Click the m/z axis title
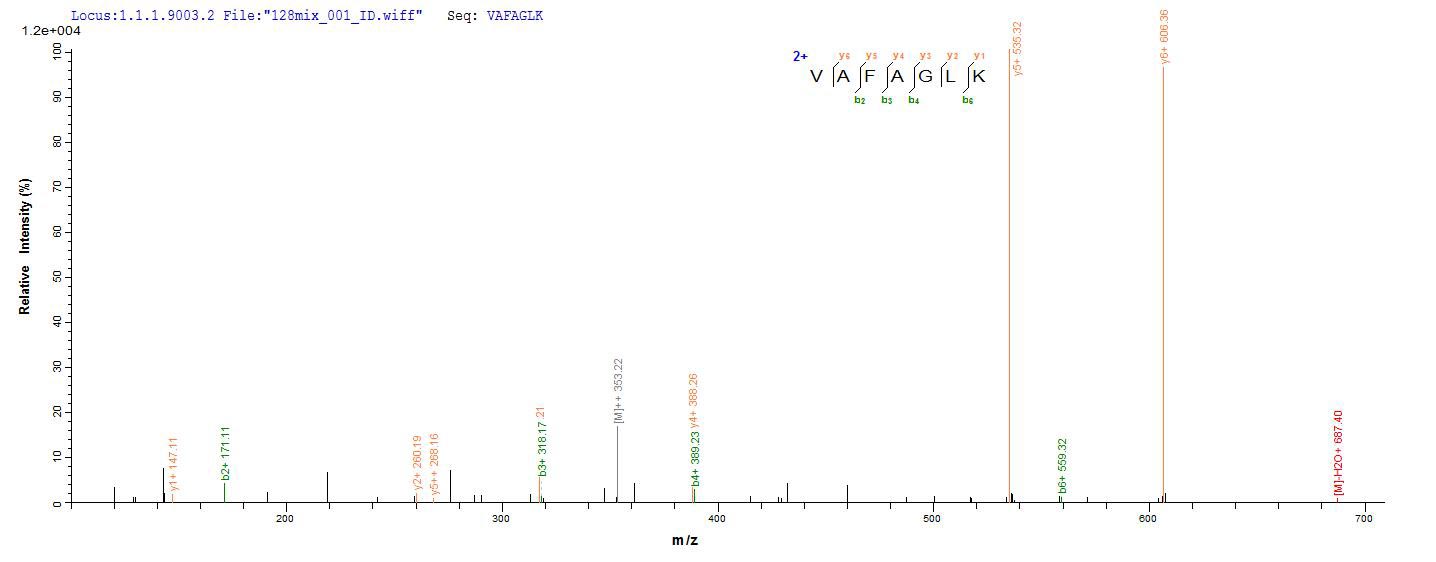 click(x=684, y=541)
